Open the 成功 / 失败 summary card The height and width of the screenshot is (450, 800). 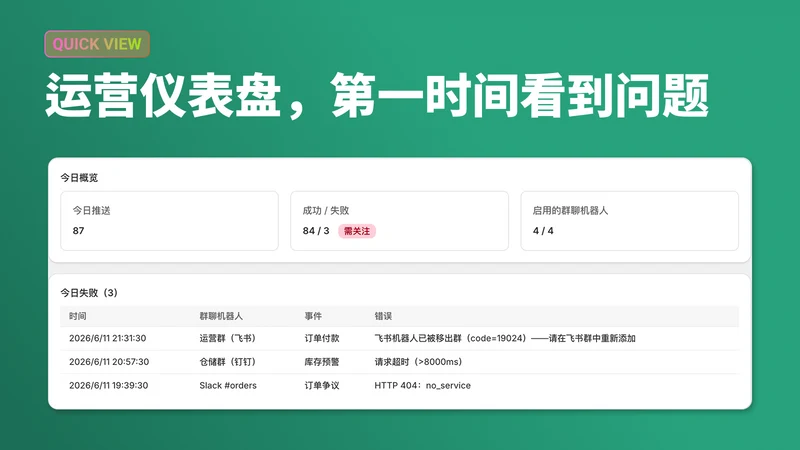[x=399, y=221]
